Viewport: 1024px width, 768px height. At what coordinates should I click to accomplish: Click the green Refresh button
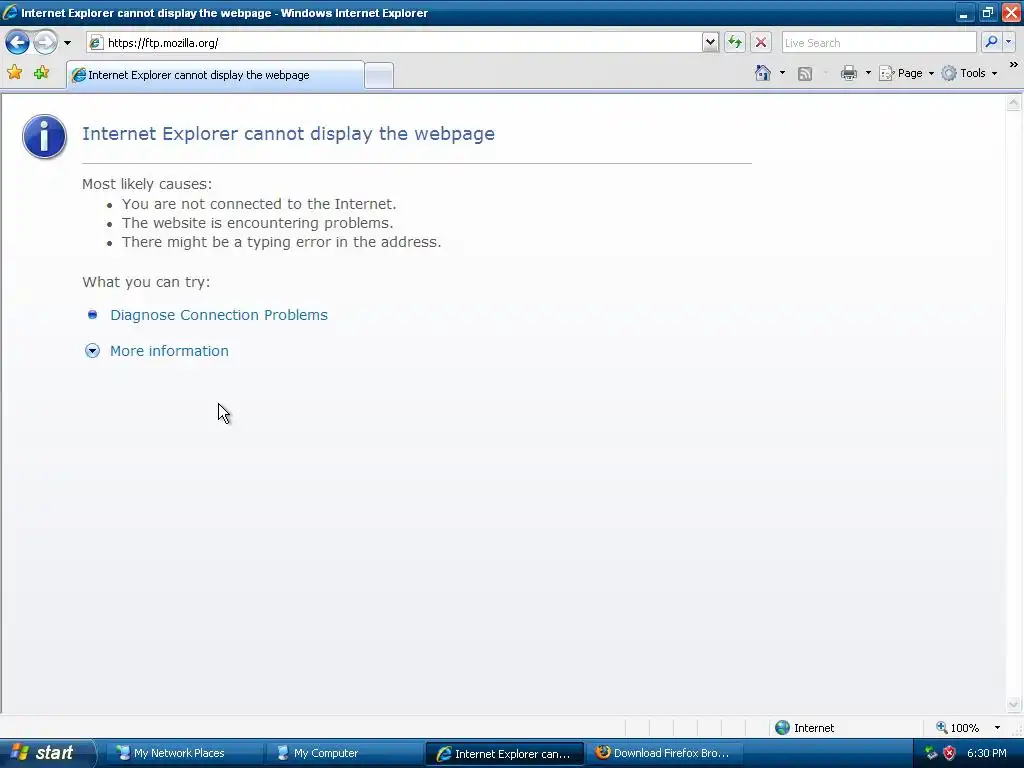[x=735, y=43]
